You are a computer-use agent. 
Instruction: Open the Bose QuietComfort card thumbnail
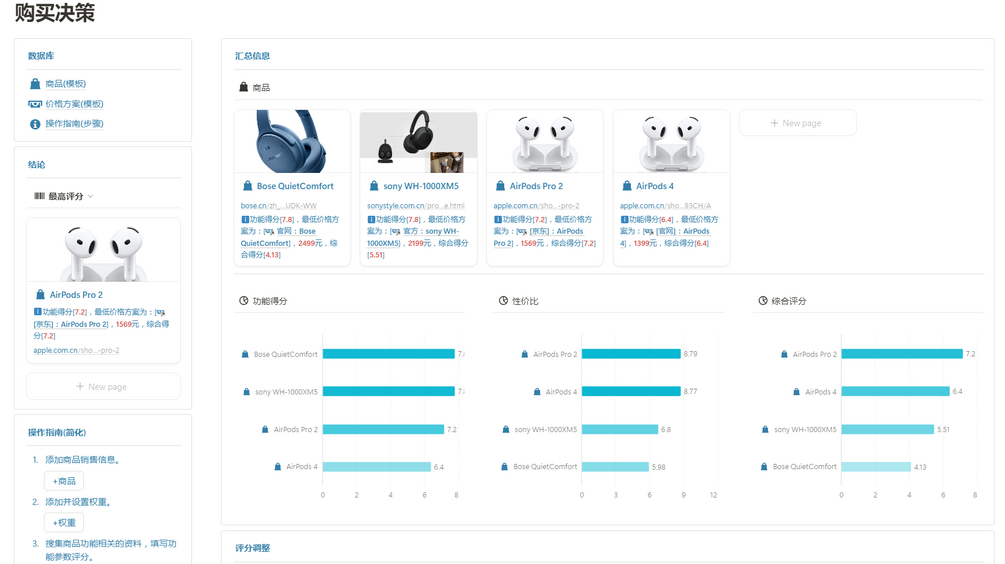(292, 141)
